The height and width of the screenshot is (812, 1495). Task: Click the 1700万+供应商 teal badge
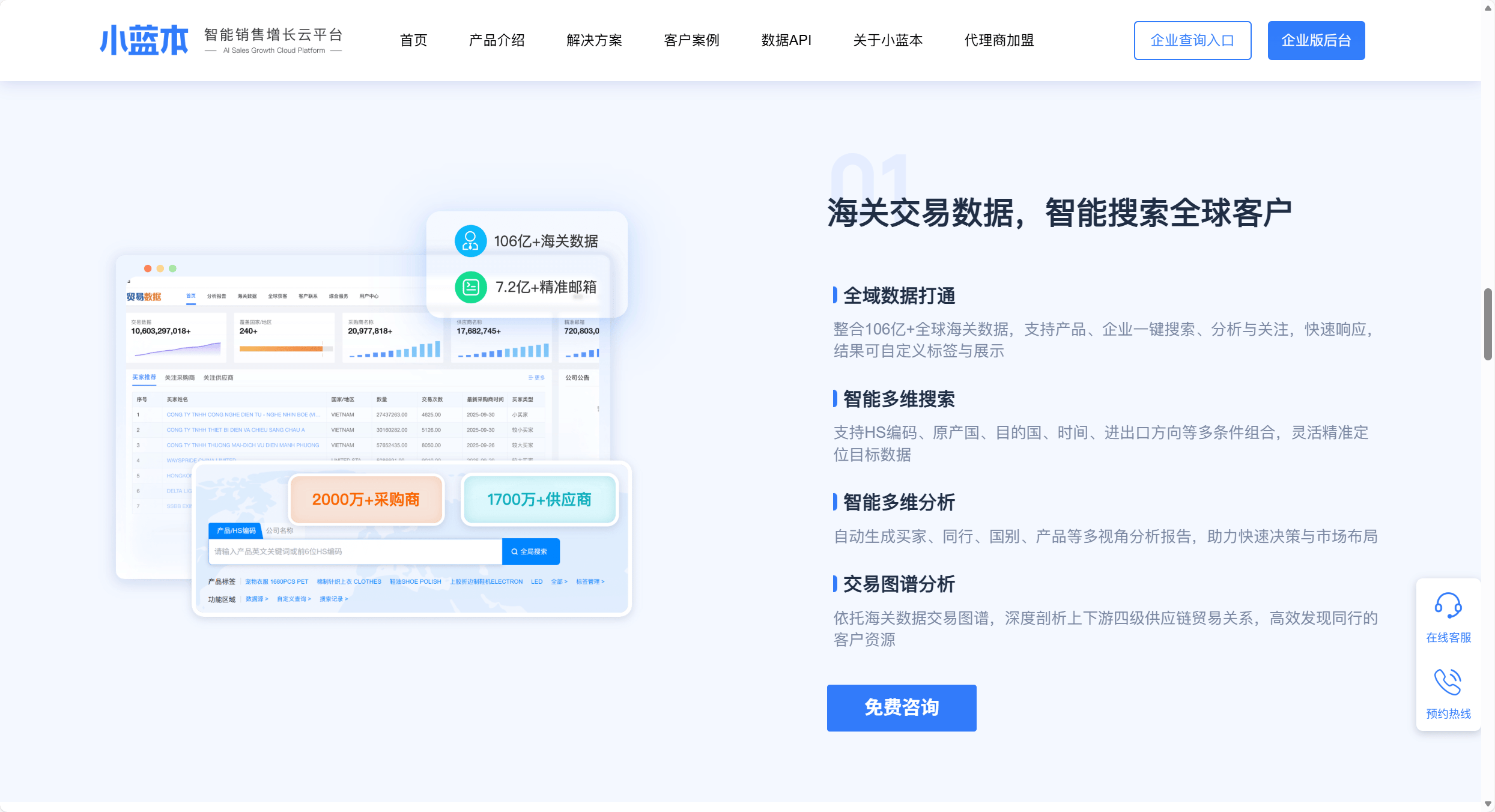coord(539,500)
